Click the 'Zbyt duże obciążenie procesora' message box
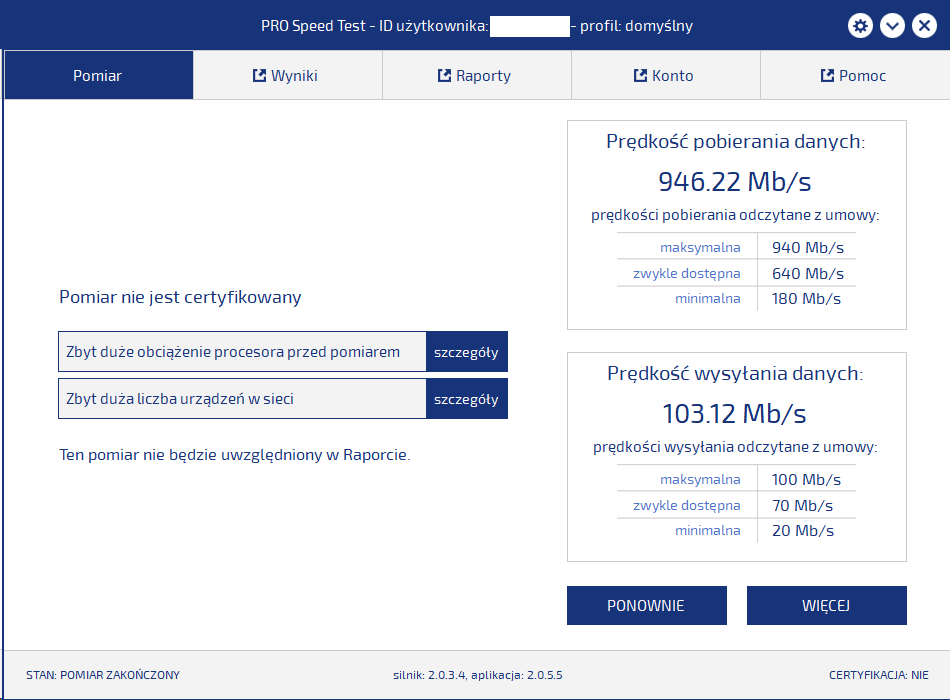This screenshot has height=700, width=950. [242, 352]
